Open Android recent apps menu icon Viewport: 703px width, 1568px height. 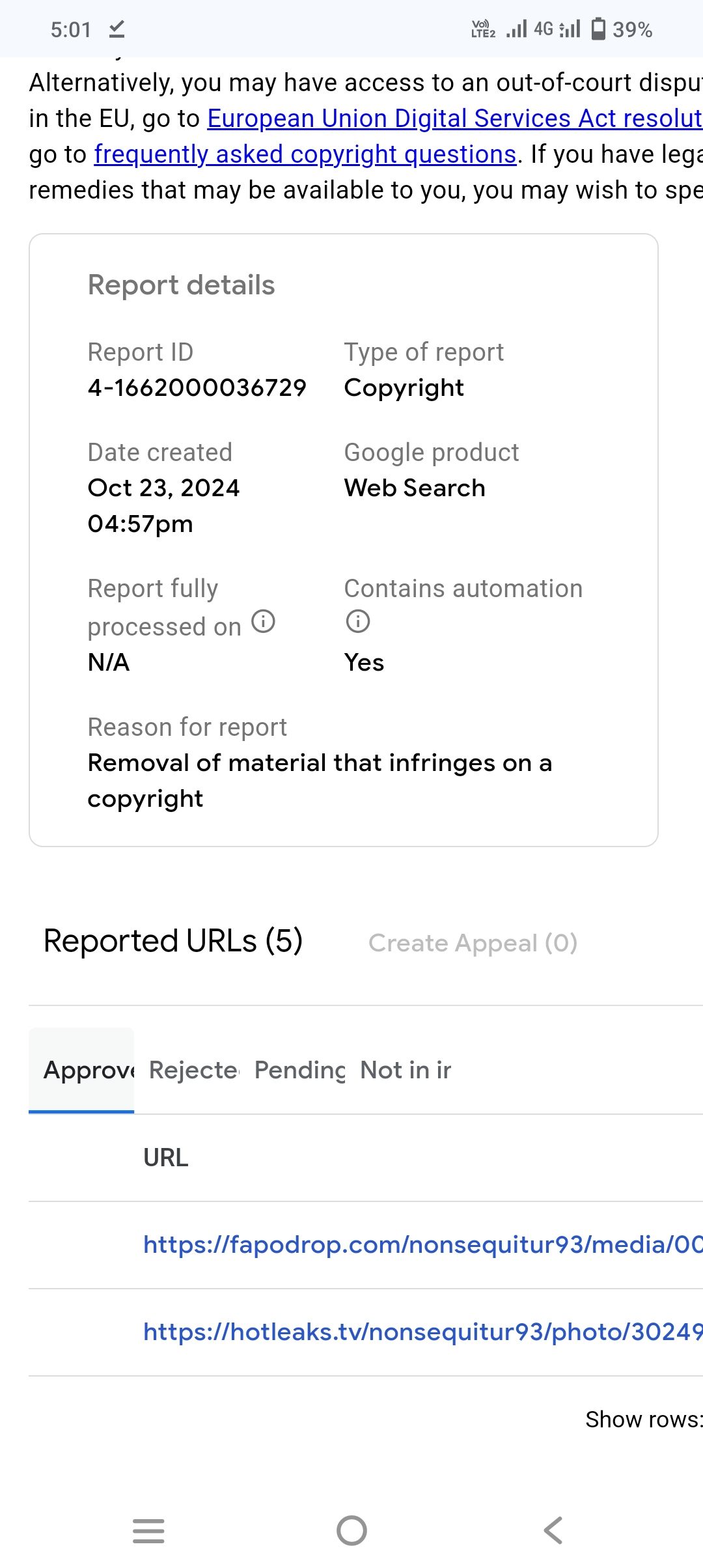coord(148,1530)
